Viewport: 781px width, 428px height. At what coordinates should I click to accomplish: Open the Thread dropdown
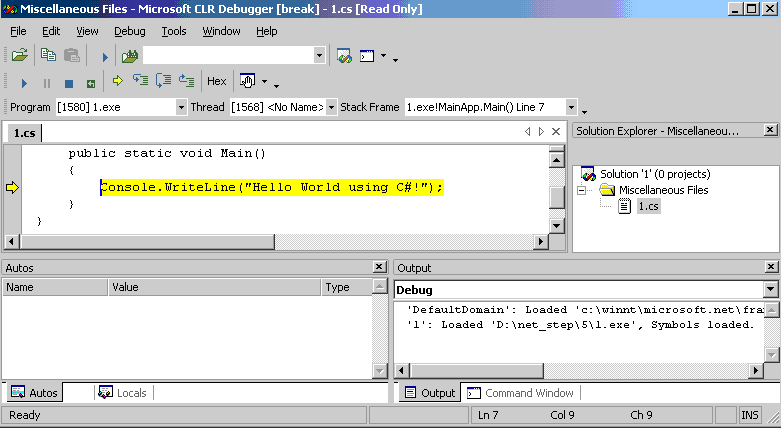[x=331, y=107]
